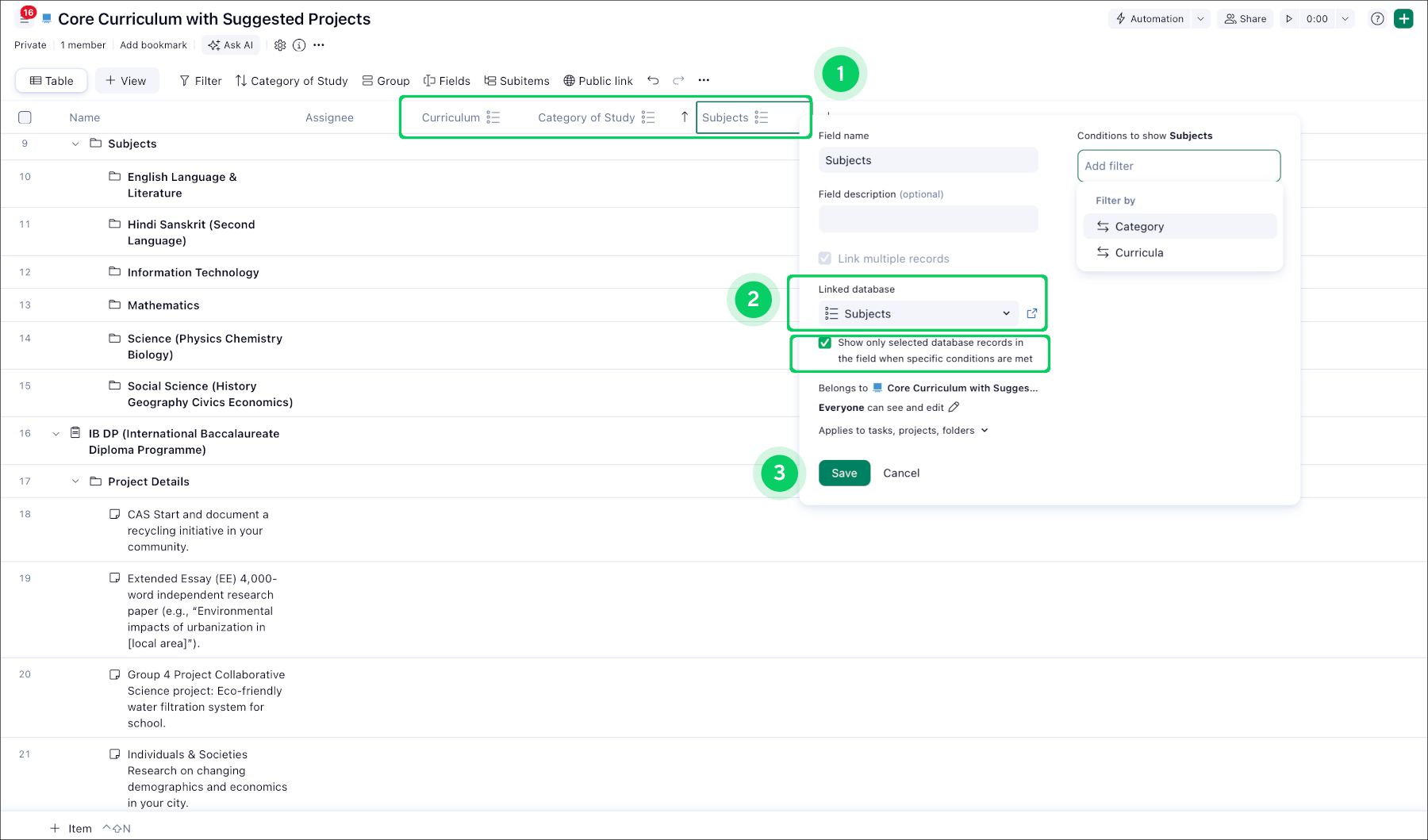This screenshot has width=1428, height=840.
Task: Click the Link multiple records checkbox
Action: click(825, 258)
